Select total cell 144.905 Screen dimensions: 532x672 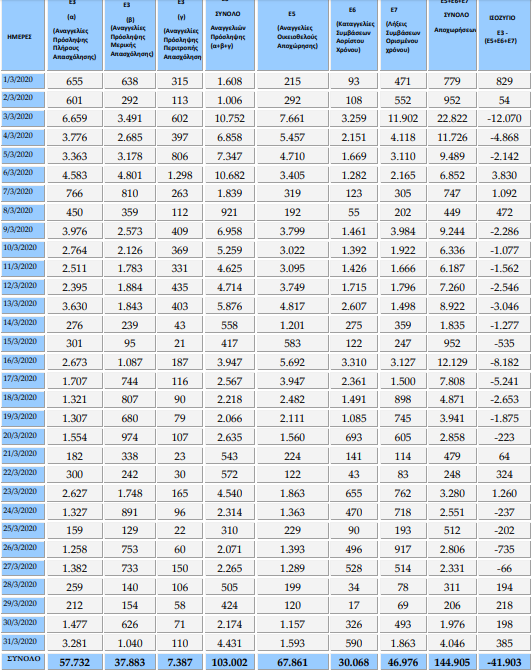[452, 662]
